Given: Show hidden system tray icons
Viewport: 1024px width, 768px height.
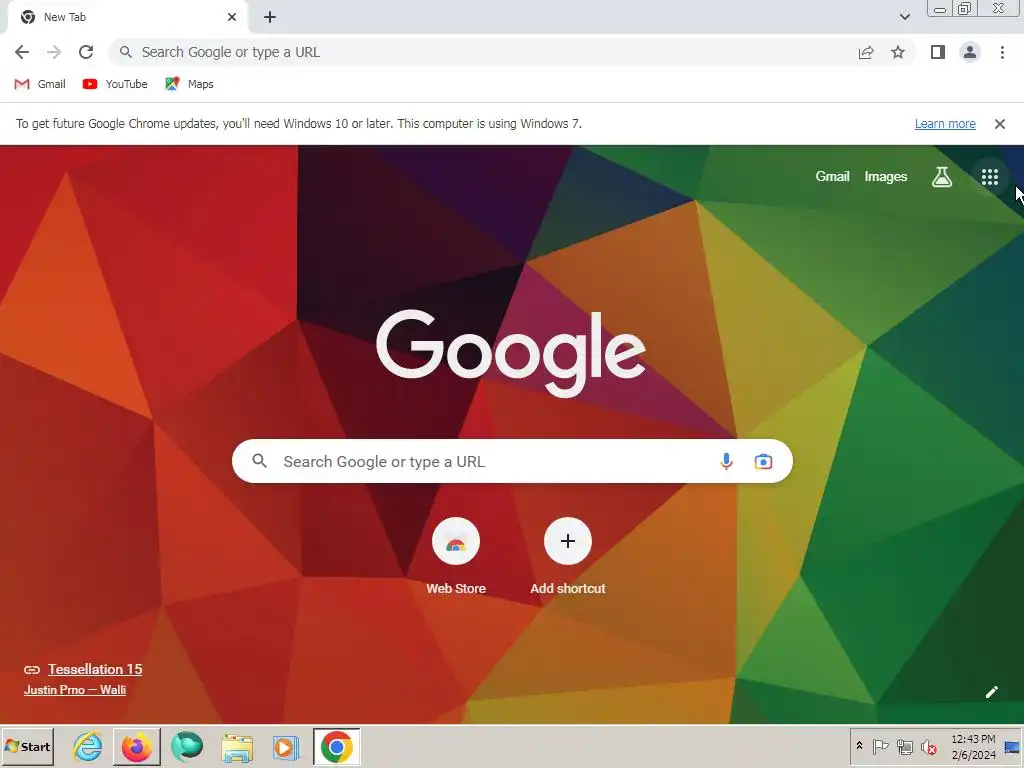Looking at the screenshot, I should click(x=859, y=746).
